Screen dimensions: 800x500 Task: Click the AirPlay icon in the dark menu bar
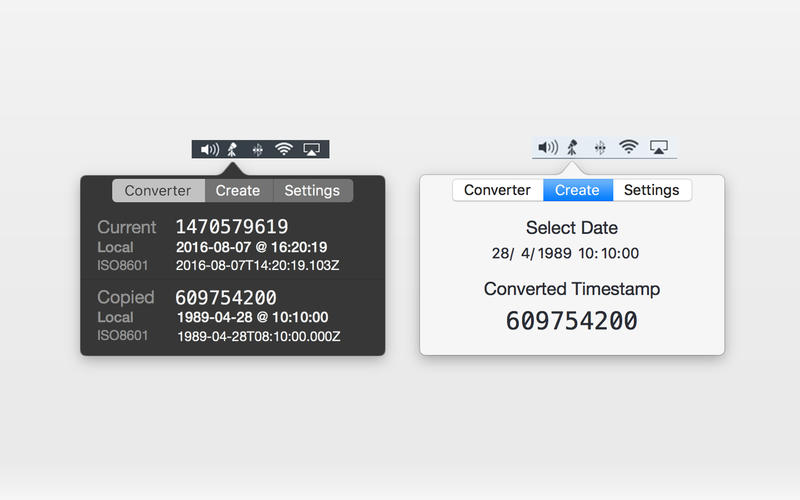click(x=311, y=149)
